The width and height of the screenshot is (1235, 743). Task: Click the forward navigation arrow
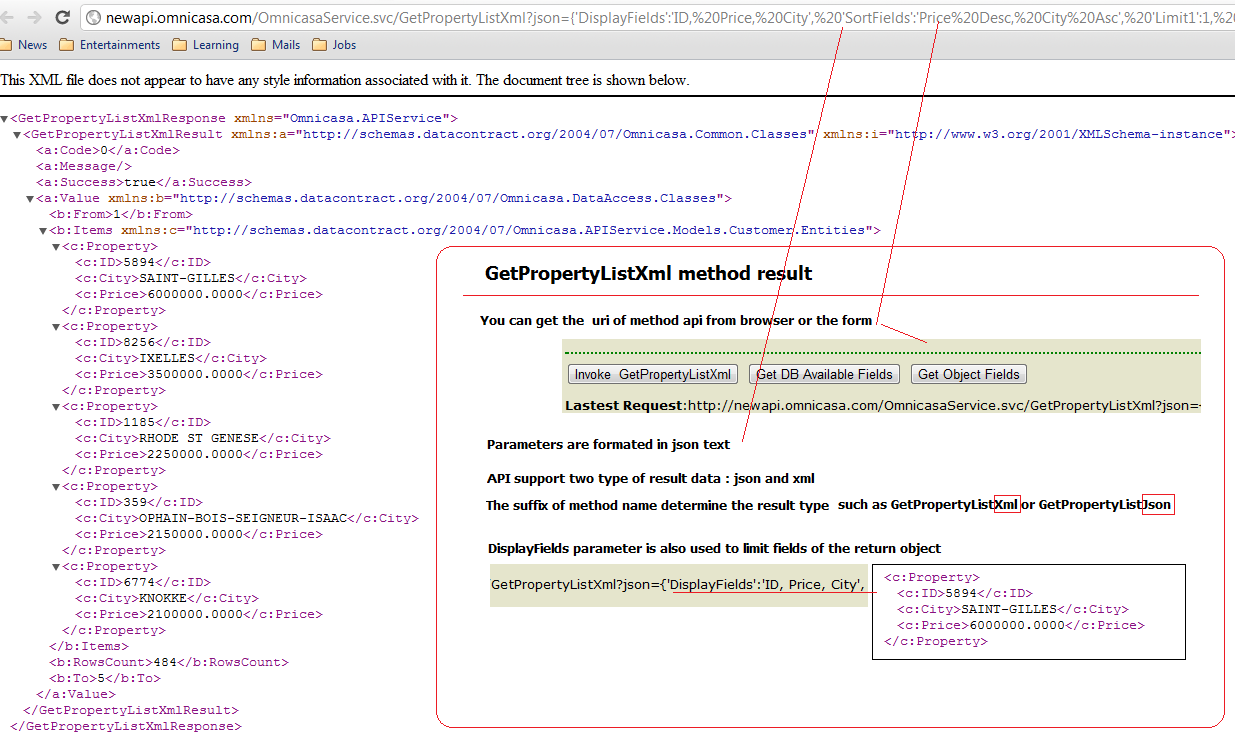[x=34, y=17]
